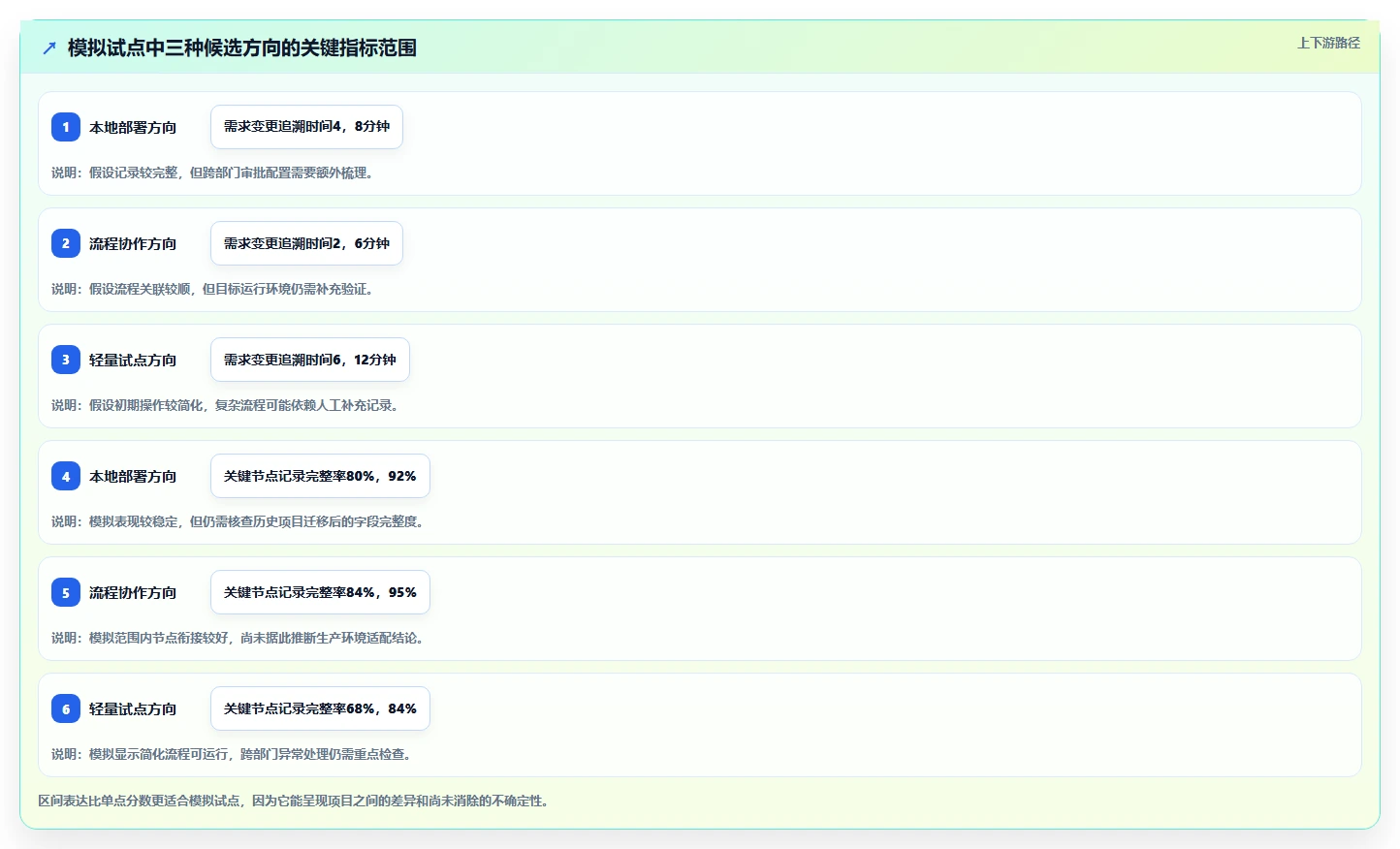Select the chip 需求变更追溯时间4，8分钟
This screenshot has height=849, width=1400.
coord(306,127)
